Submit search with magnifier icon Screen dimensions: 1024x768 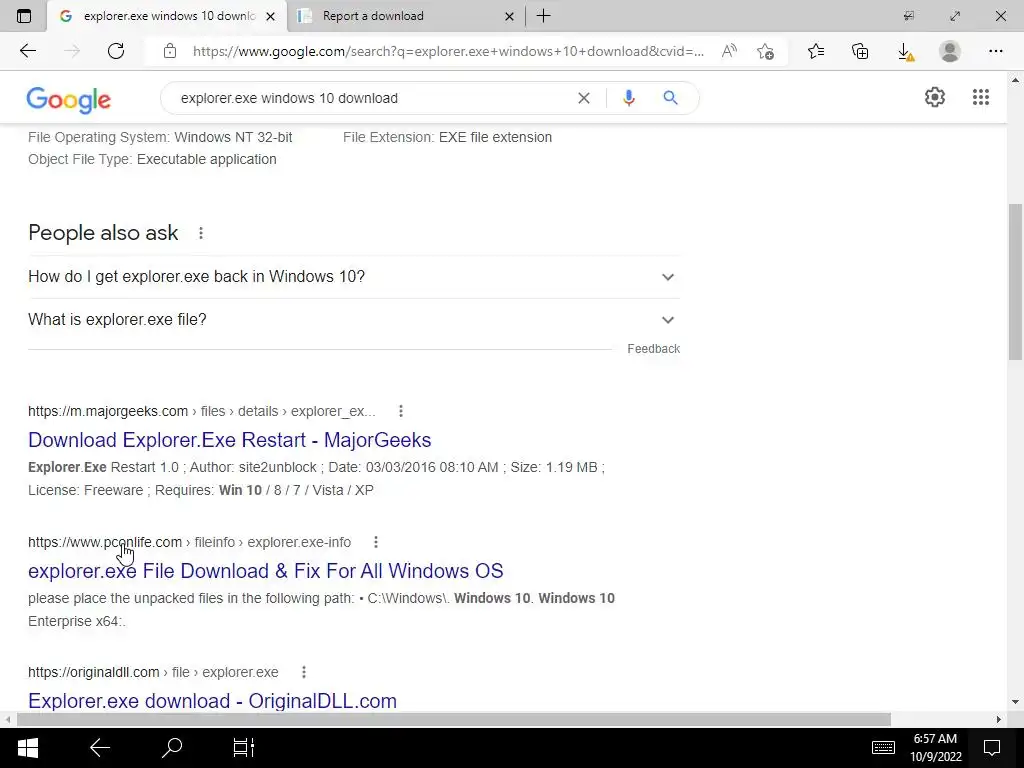point(670,98)
